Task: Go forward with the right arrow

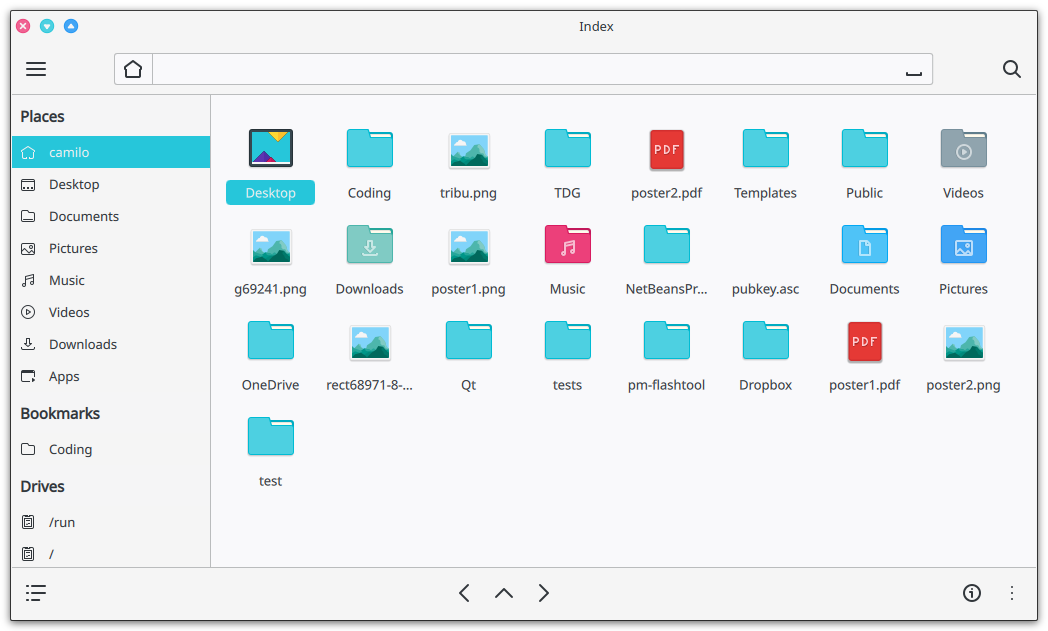Action: [x=543, y=593]
